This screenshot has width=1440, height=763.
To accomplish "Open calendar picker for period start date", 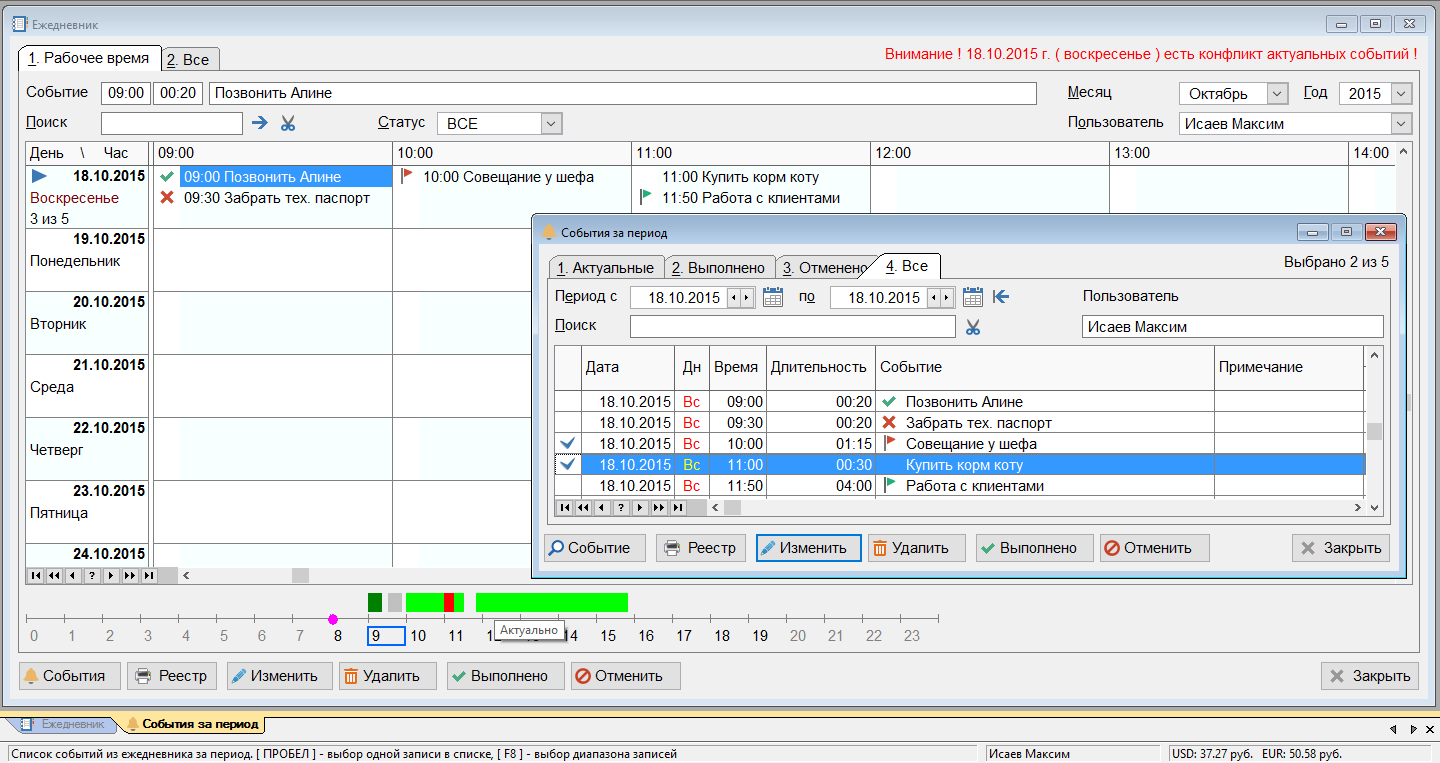I will tap(772, 297).
